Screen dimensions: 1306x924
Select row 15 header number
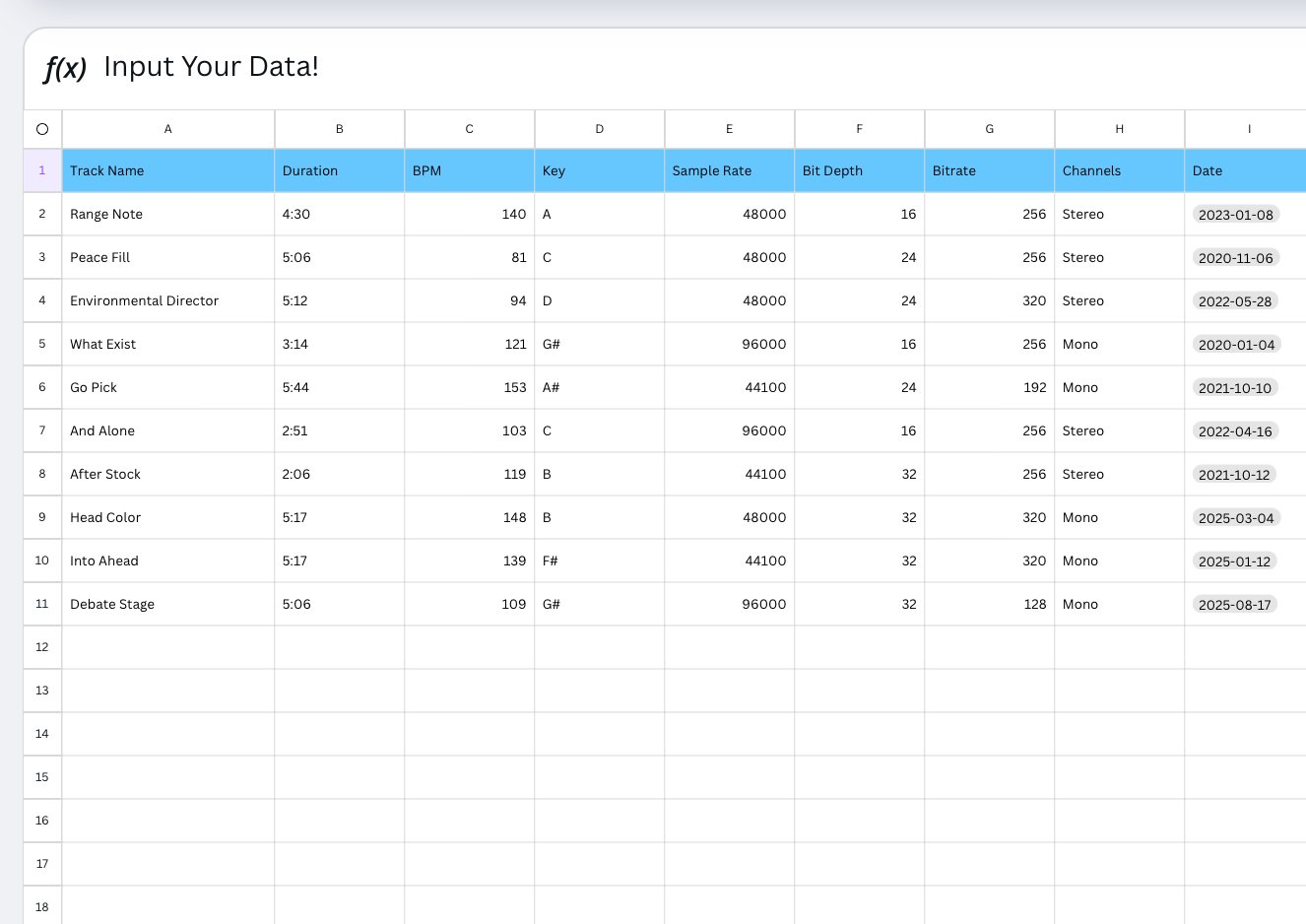click(x=42, y=777)
